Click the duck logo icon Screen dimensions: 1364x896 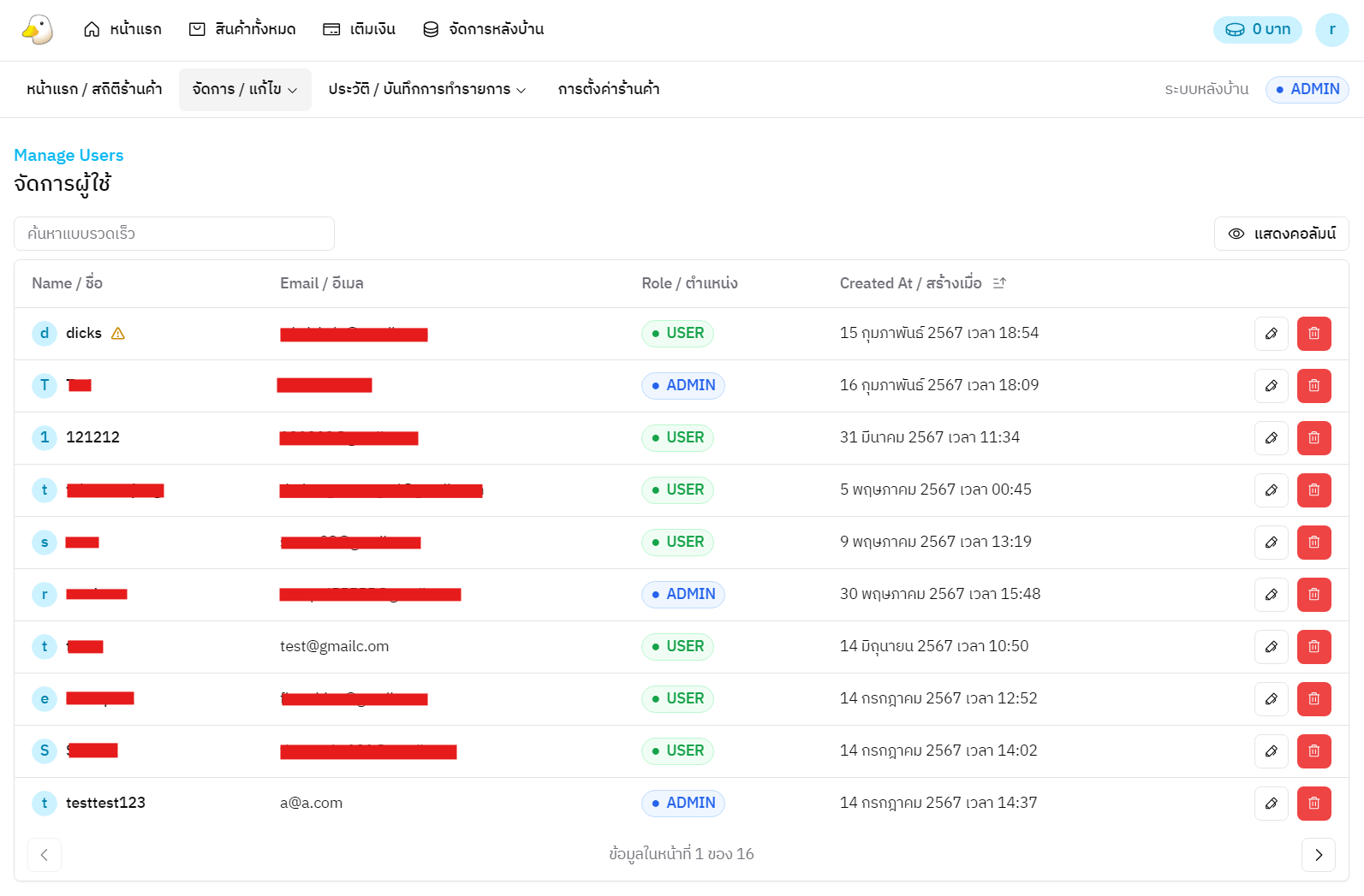37,29
